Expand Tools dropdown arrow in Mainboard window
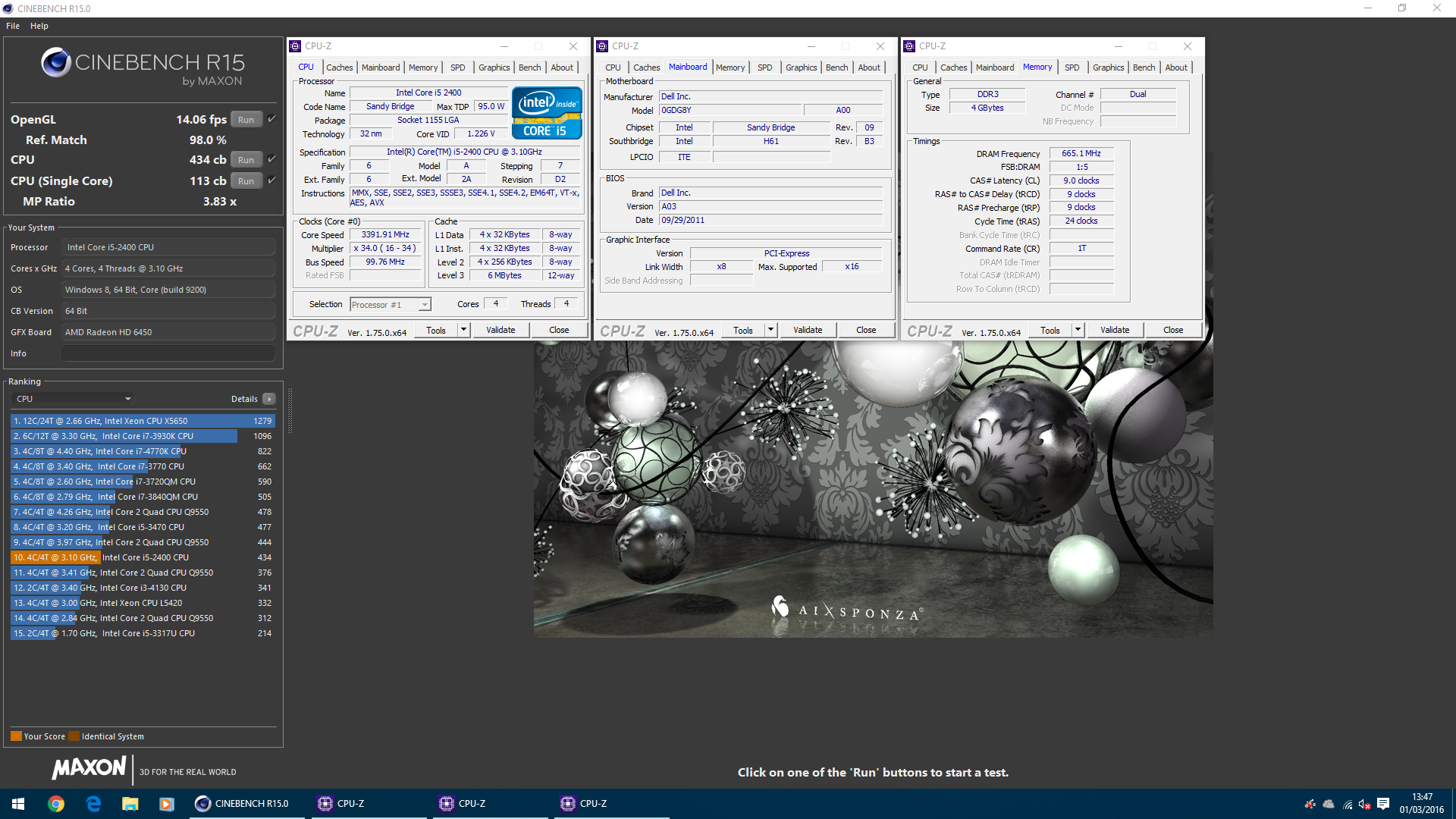 tap(770, 330)
